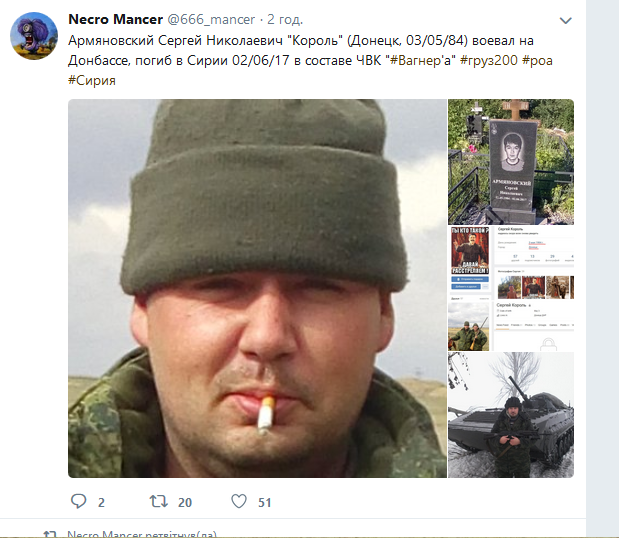Click the likes count 51

(264, 502)
